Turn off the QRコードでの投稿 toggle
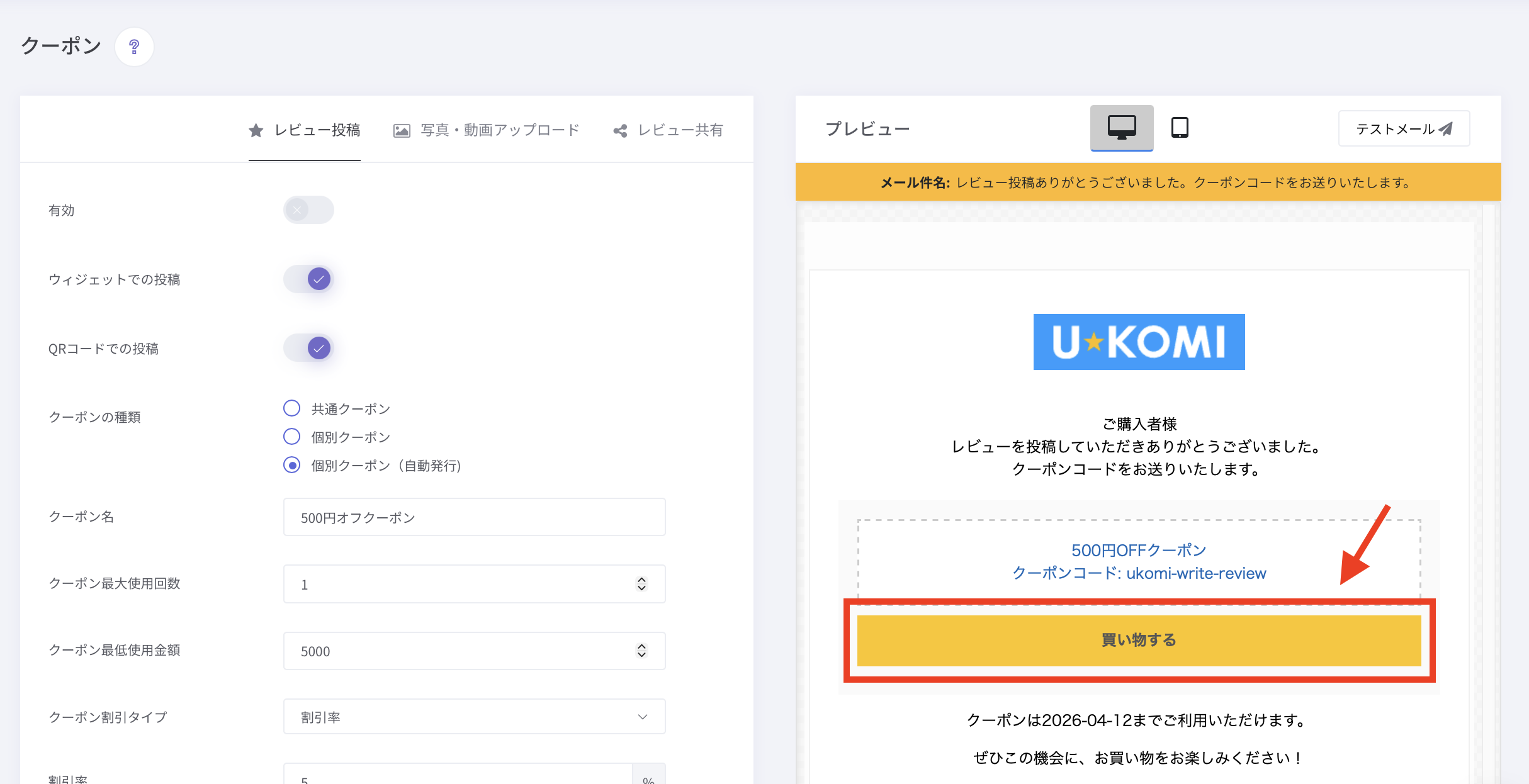 [308, 348]
